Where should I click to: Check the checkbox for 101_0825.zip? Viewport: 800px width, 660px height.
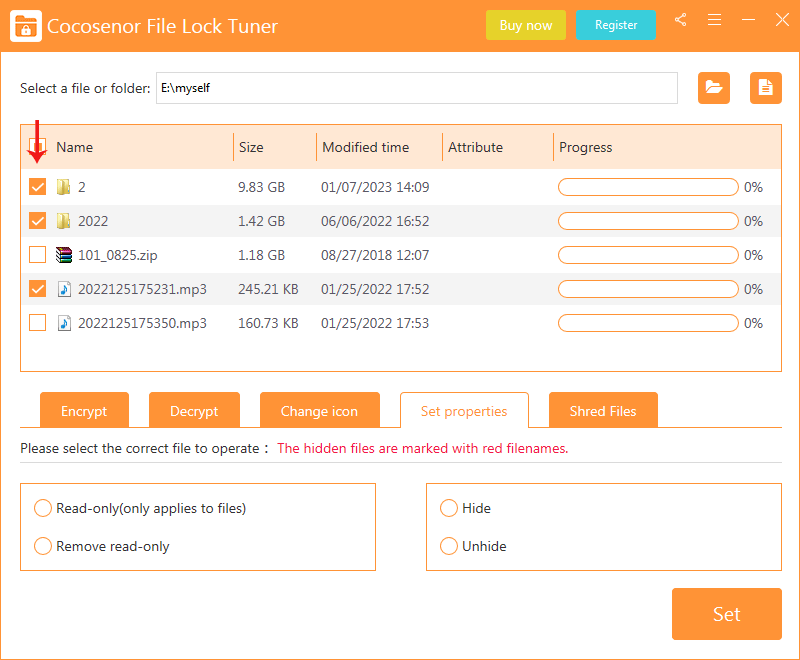pyautogui.click(x=37, y=255)
